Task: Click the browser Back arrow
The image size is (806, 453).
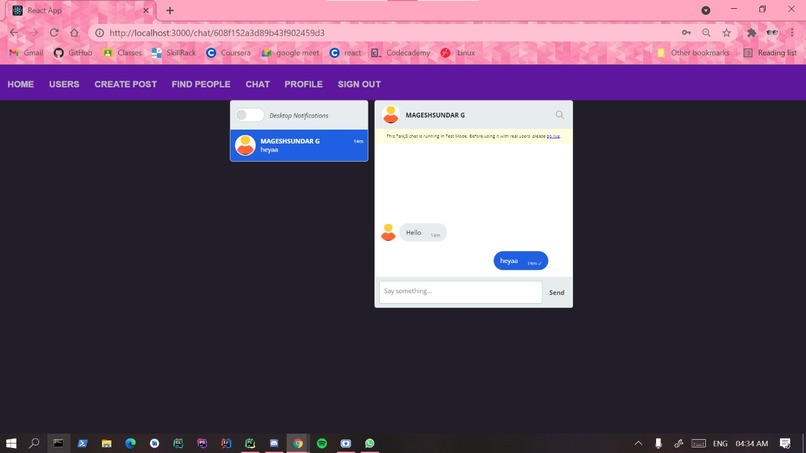Action: pyautogui.click(x=14, y=33)
